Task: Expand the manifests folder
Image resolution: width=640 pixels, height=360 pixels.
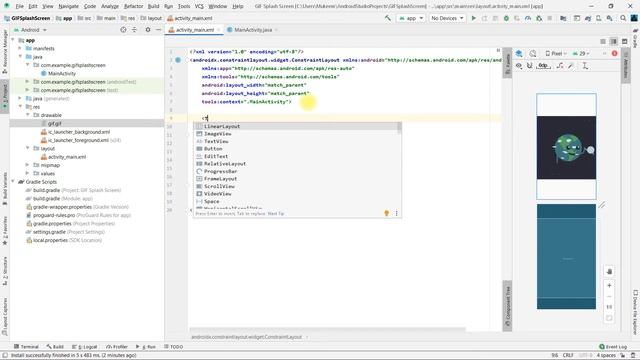Action: (20, 49)
